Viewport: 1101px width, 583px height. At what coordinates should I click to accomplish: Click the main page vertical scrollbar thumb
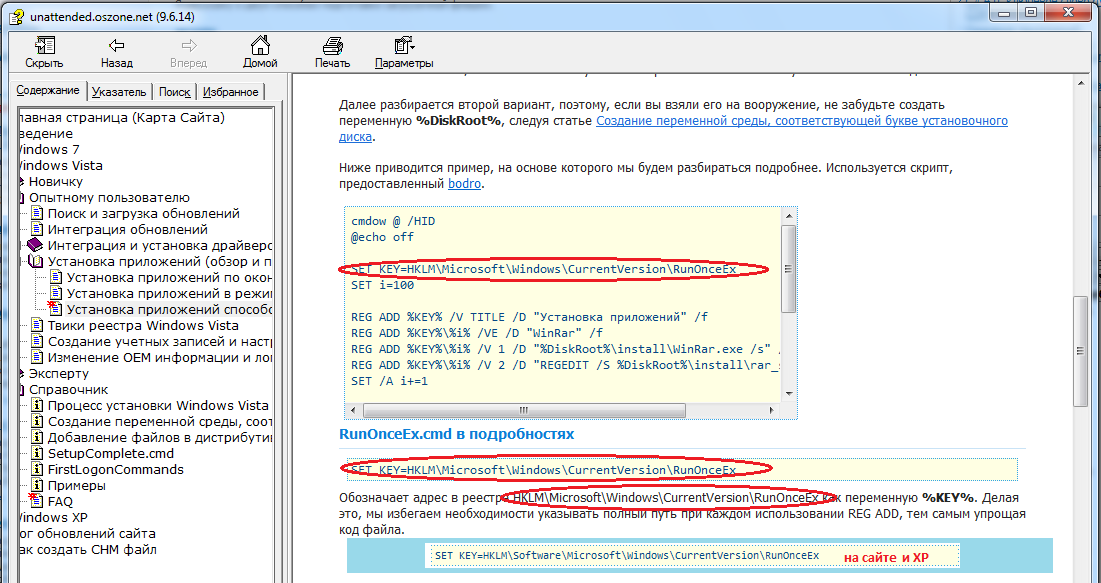pyautogui.click(x=1080, y=350)
